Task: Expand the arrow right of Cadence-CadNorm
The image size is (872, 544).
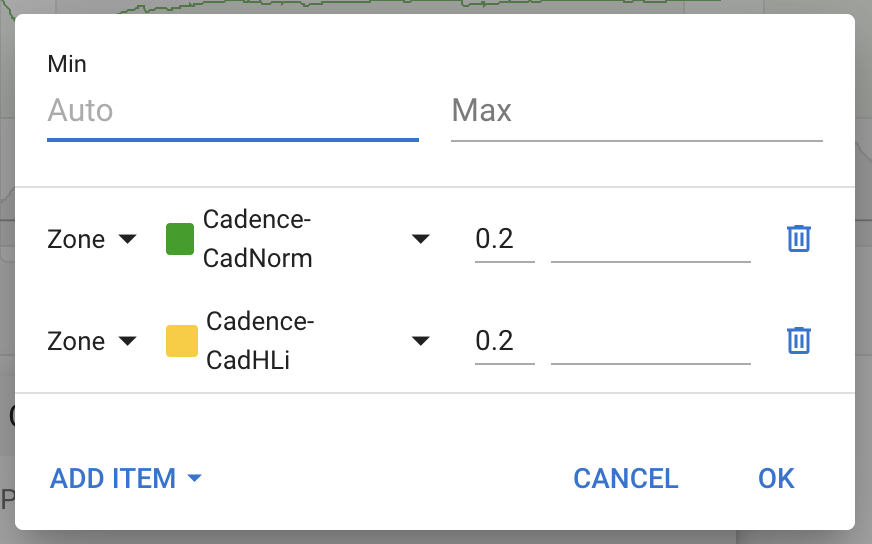Action: [x=421, y=239]
